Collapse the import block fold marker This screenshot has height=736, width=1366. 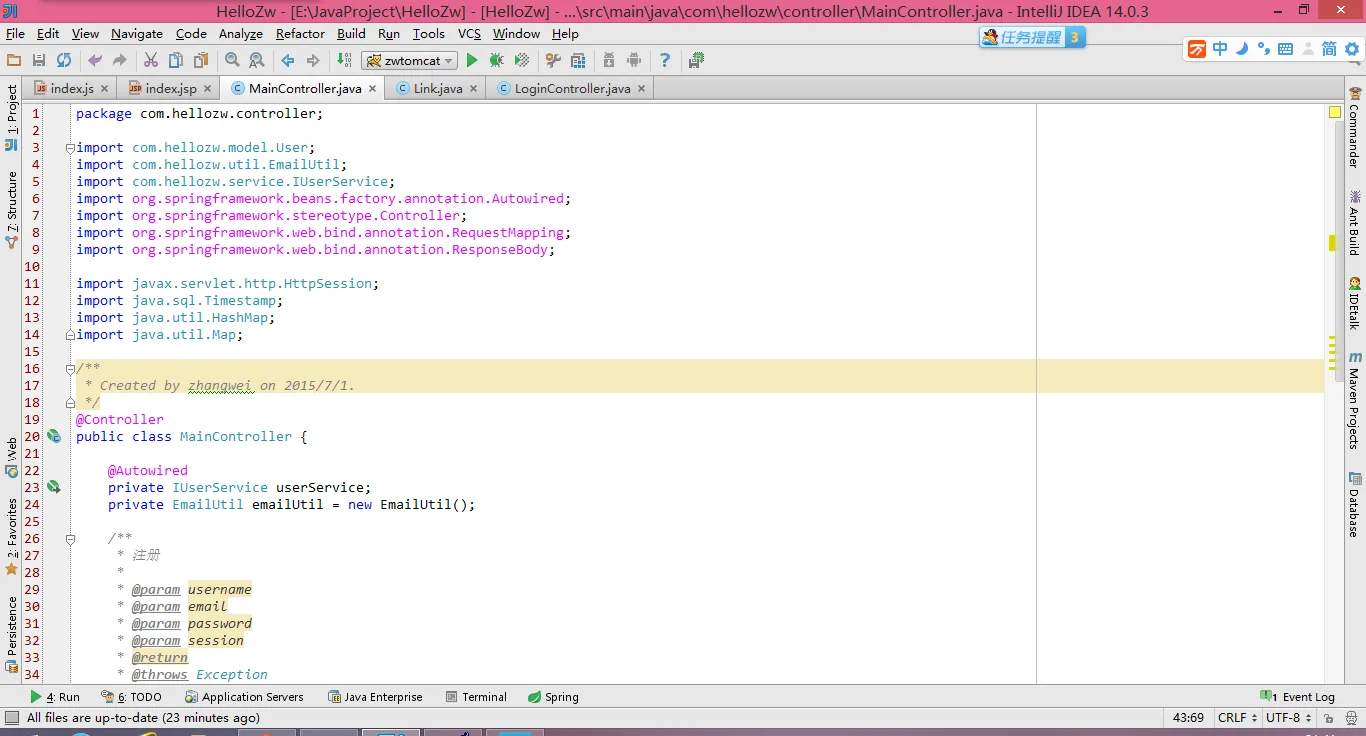[70, 148]
